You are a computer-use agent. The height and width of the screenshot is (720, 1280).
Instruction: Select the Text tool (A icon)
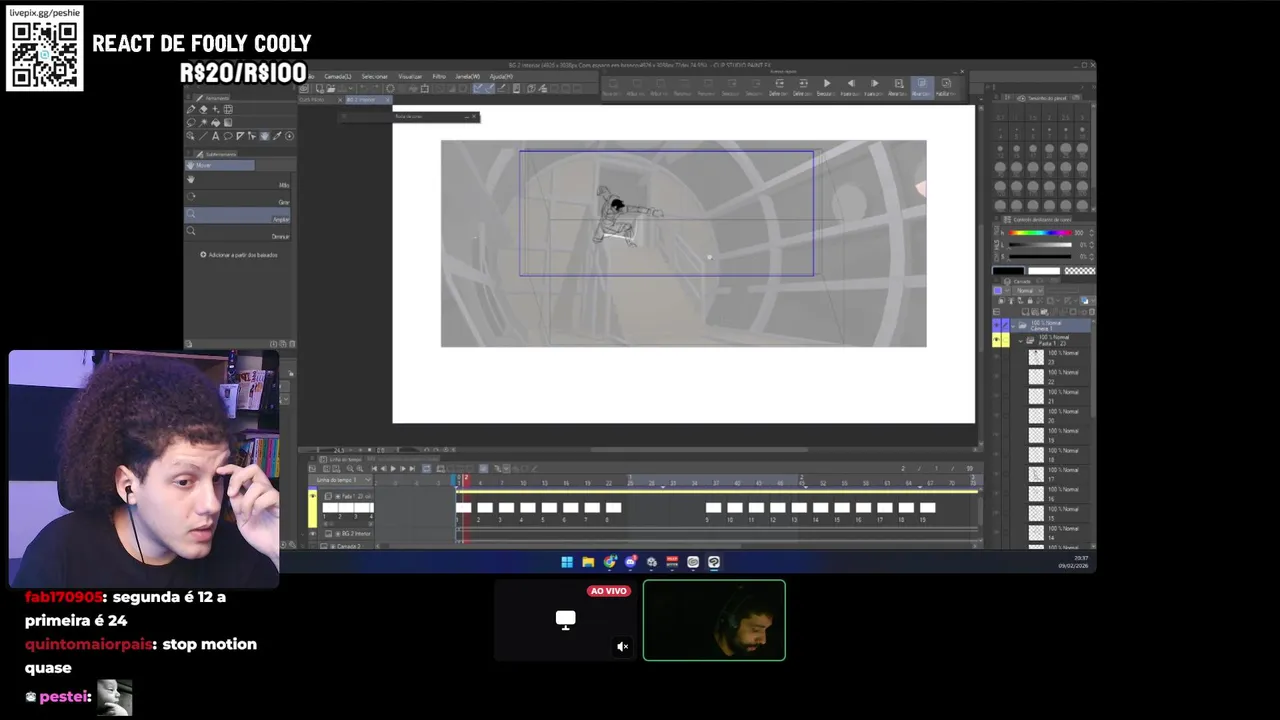pos(216,136)
